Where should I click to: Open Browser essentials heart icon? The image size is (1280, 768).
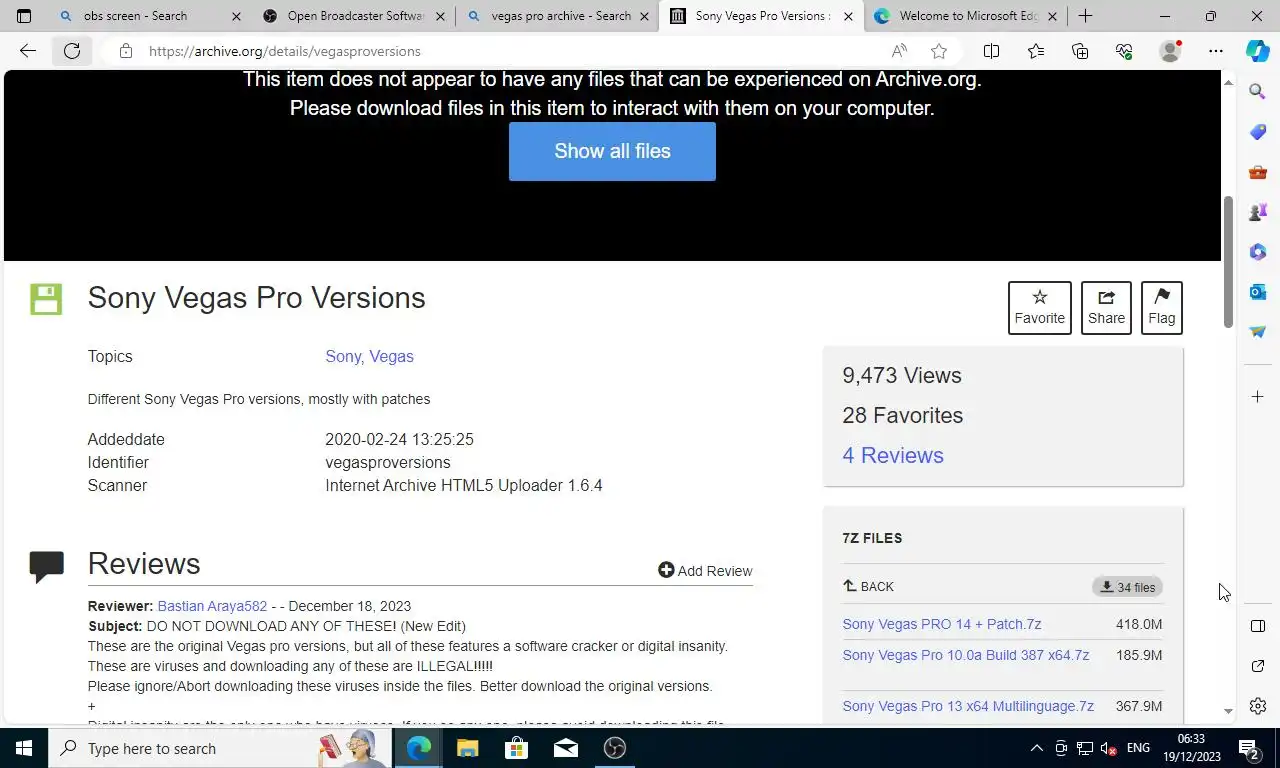point(1124,51)
